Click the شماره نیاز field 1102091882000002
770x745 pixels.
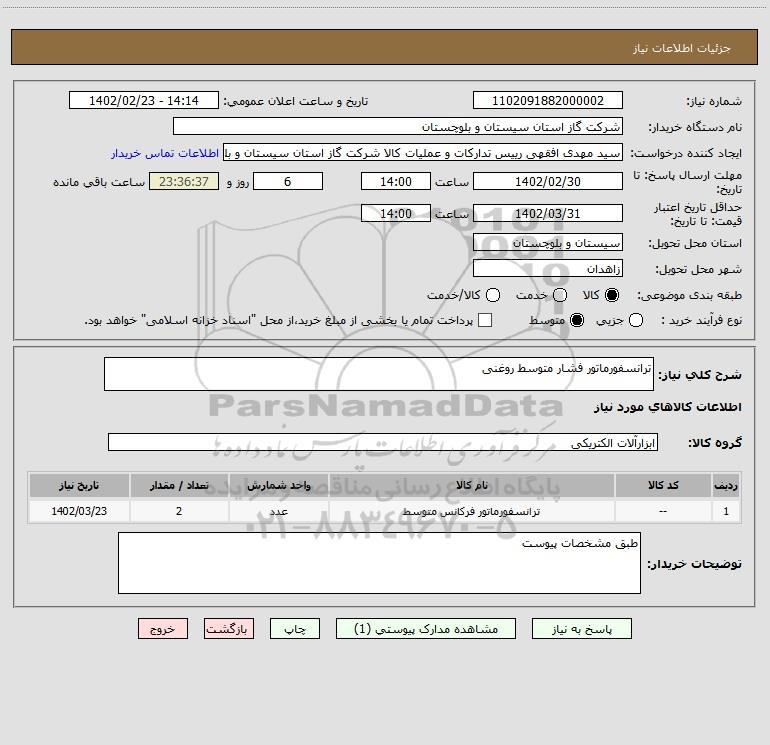tap(548, 100)
